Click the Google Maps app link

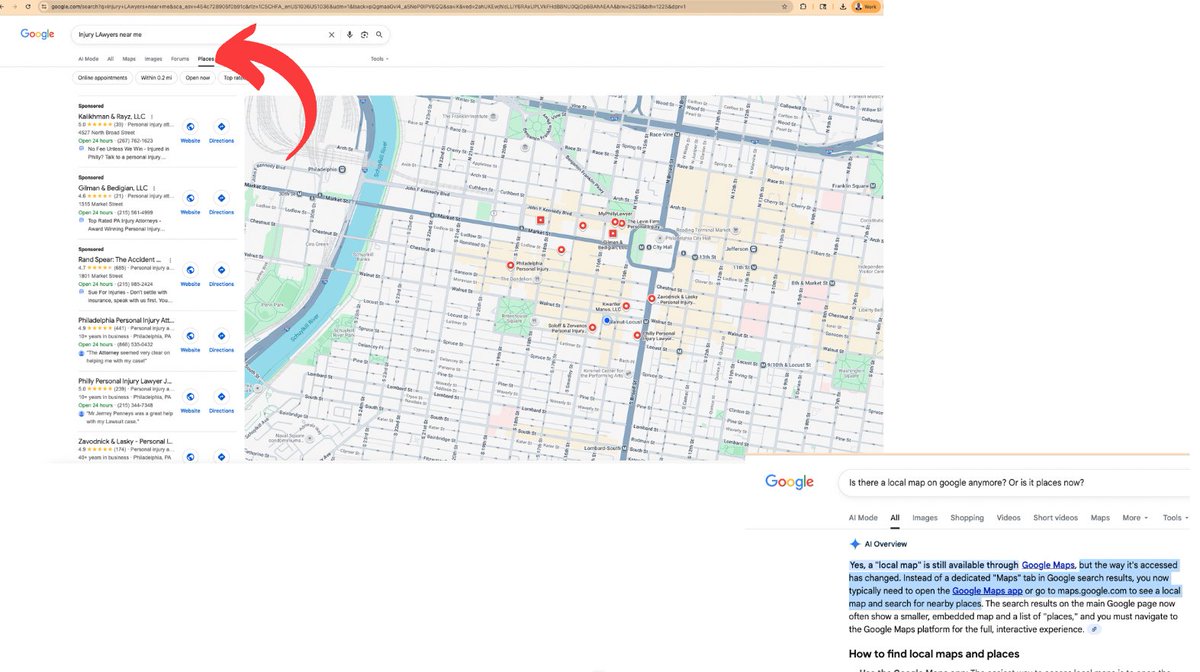tap(989, 590)
